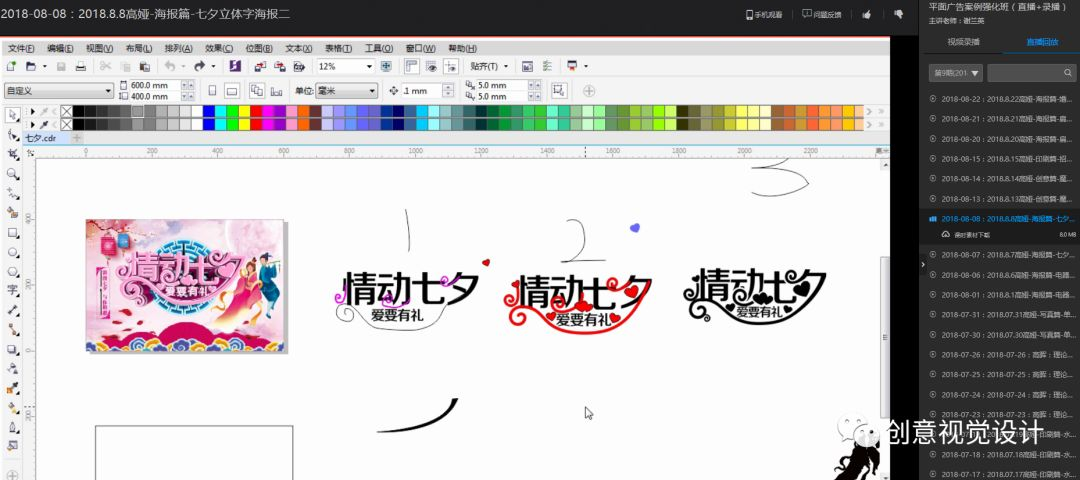Toggle show guidelines button
Image resolution: width=1080 pixels, height=480 pixels.
(451, 66)
